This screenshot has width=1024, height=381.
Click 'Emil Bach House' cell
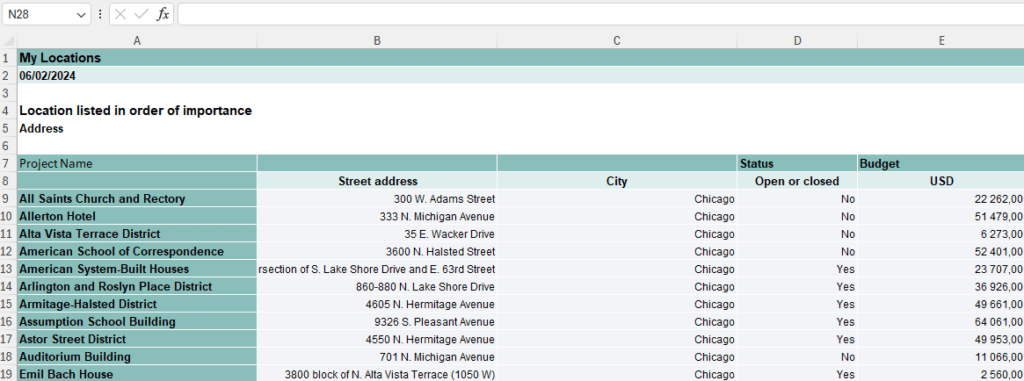[137, 374]
